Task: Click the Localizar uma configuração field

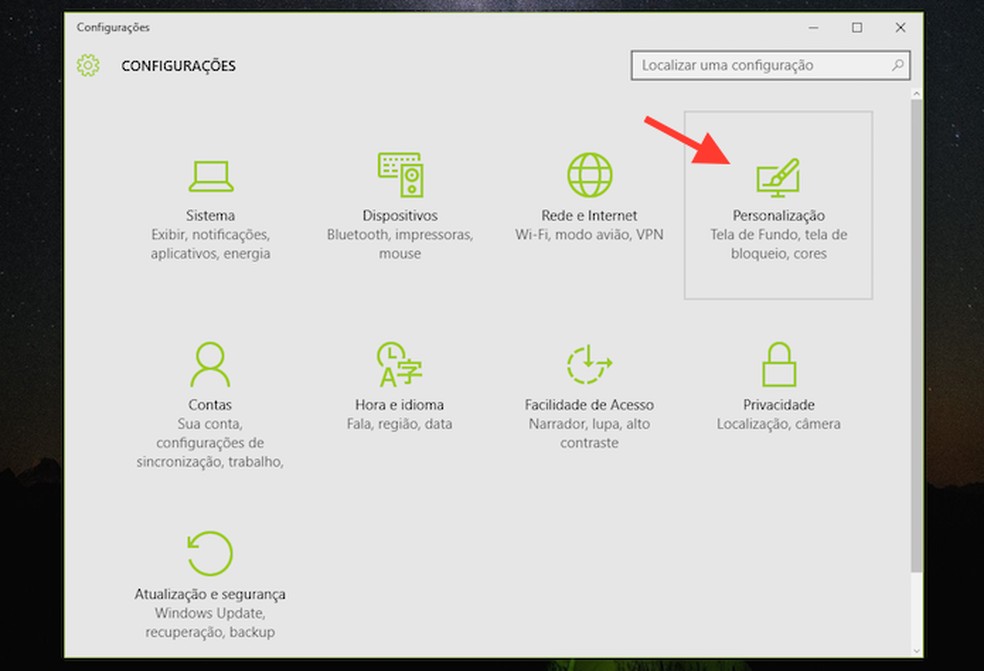Action: tap(760, 65)
